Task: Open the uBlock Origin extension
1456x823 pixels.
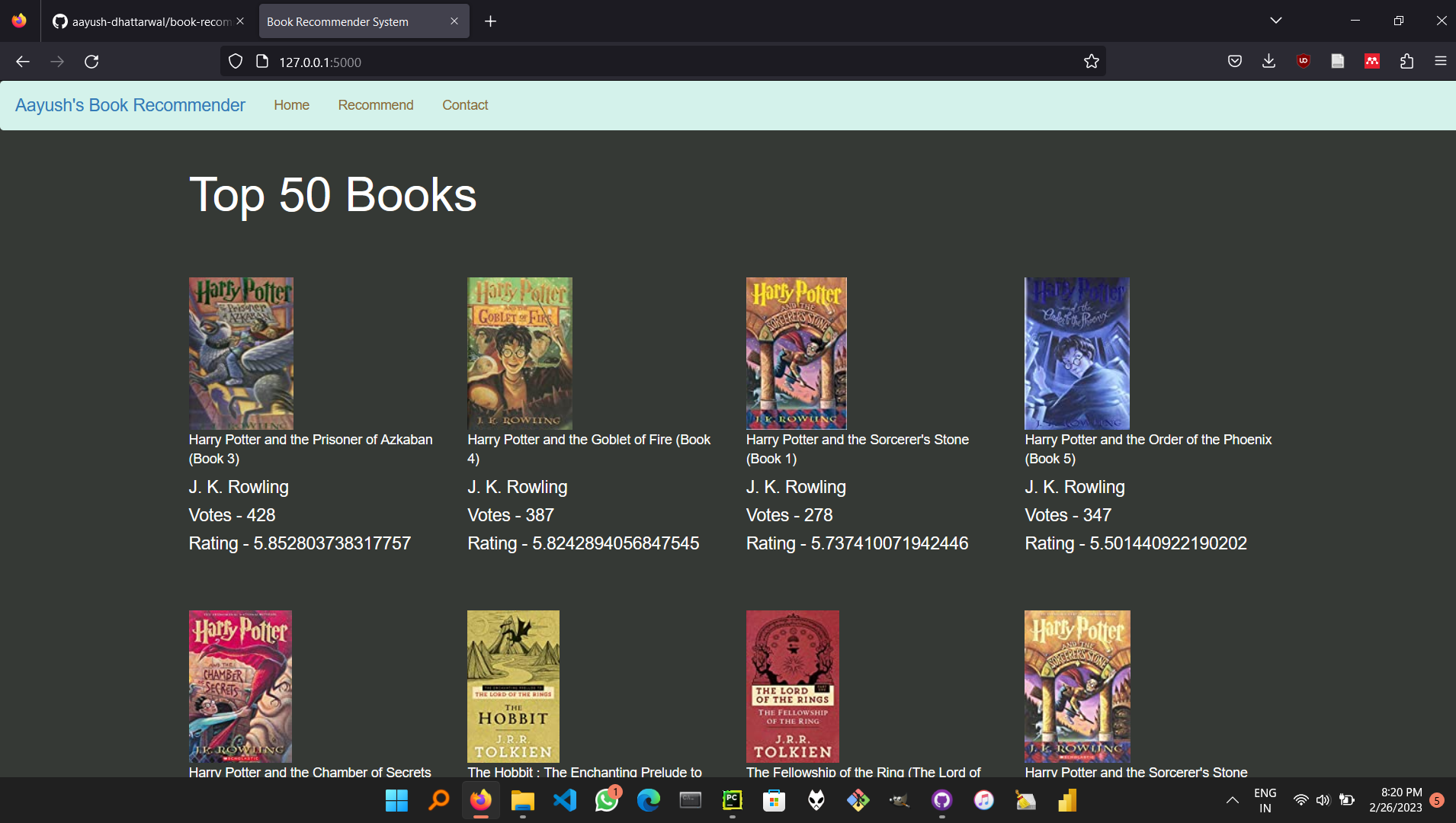Action: click(x=1303, y=61)
